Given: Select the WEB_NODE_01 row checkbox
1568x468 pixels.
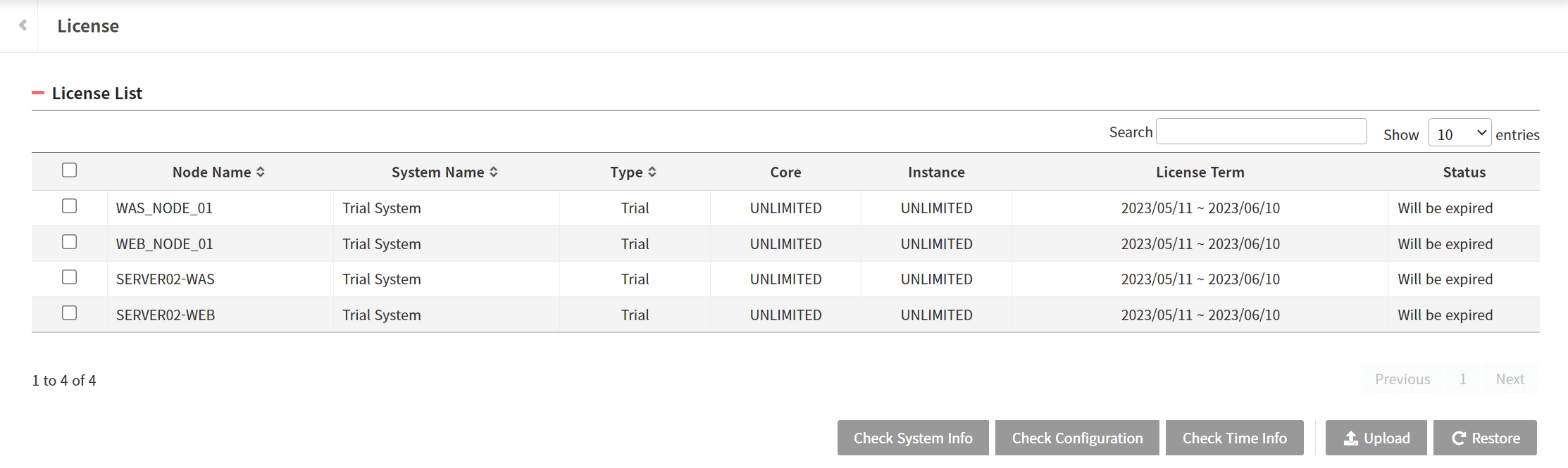Looking at the screenshot, I should (x=69, y=242).
